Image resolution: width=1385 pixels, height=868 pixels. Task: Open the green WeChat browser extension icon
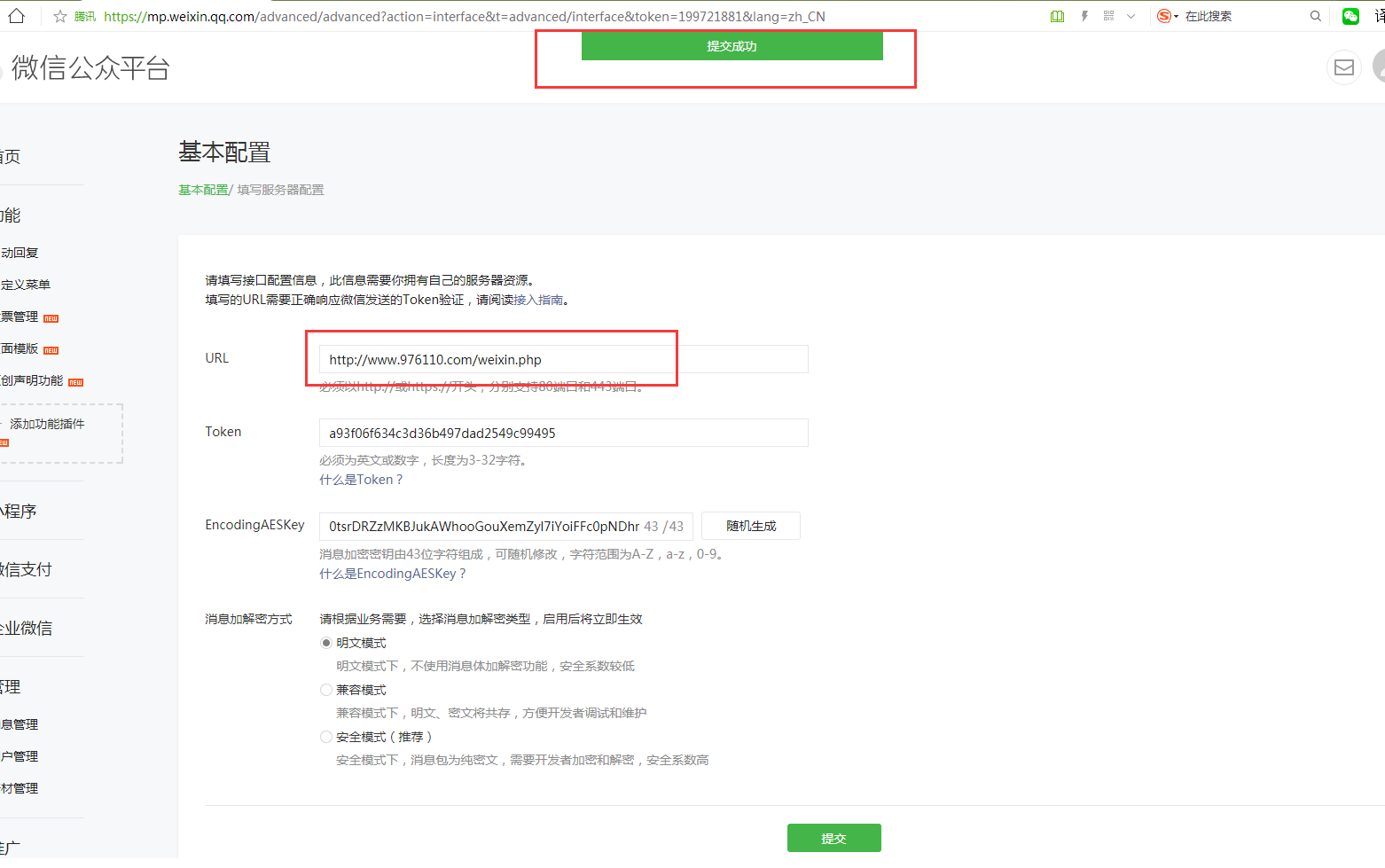[1350, 16]
